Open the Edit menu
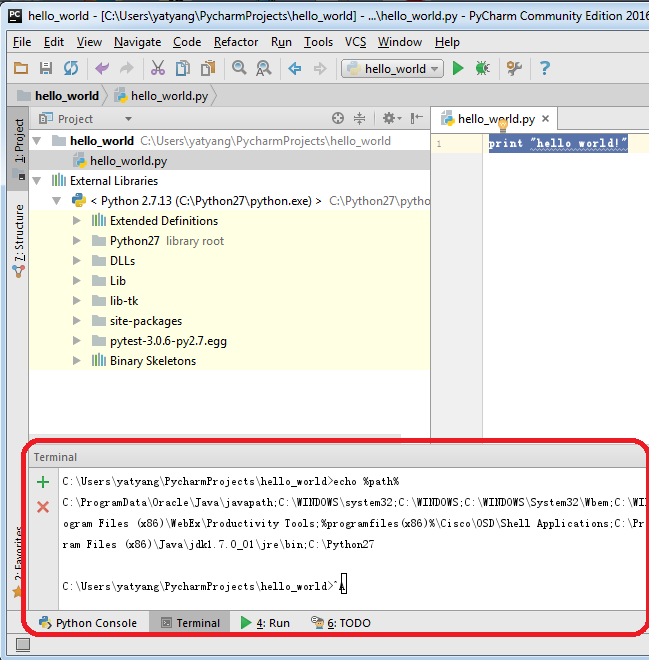 tap(54, 42)
